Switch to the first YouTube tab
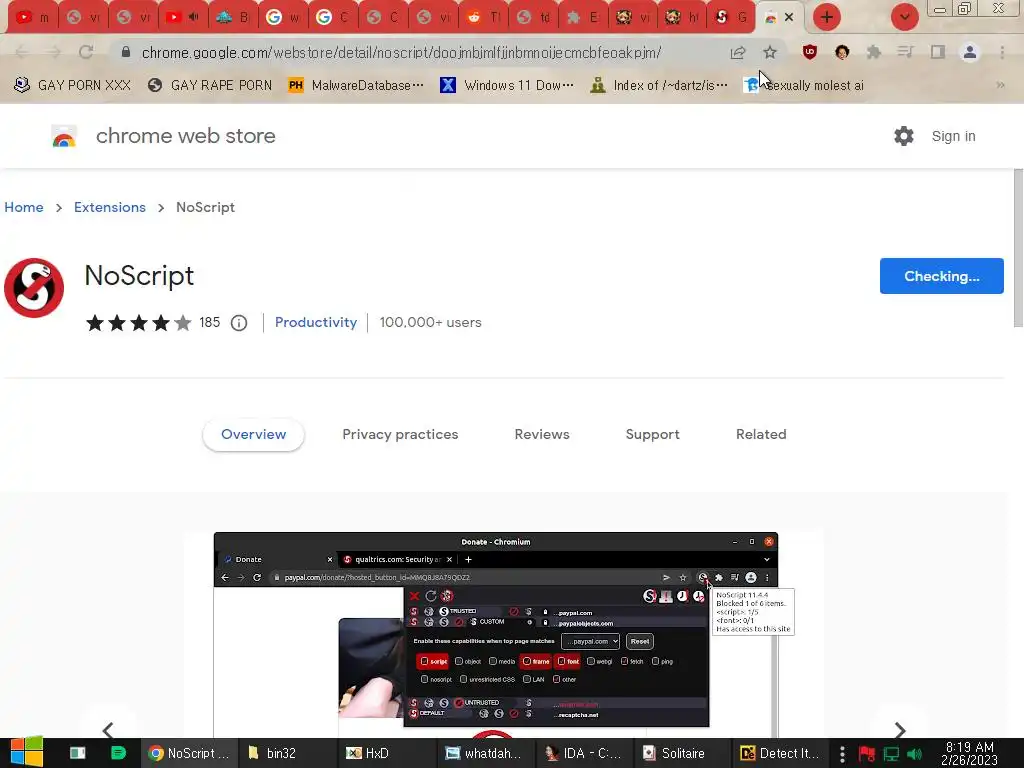This screenshot has height=768, width=1024. pos(33,17)
